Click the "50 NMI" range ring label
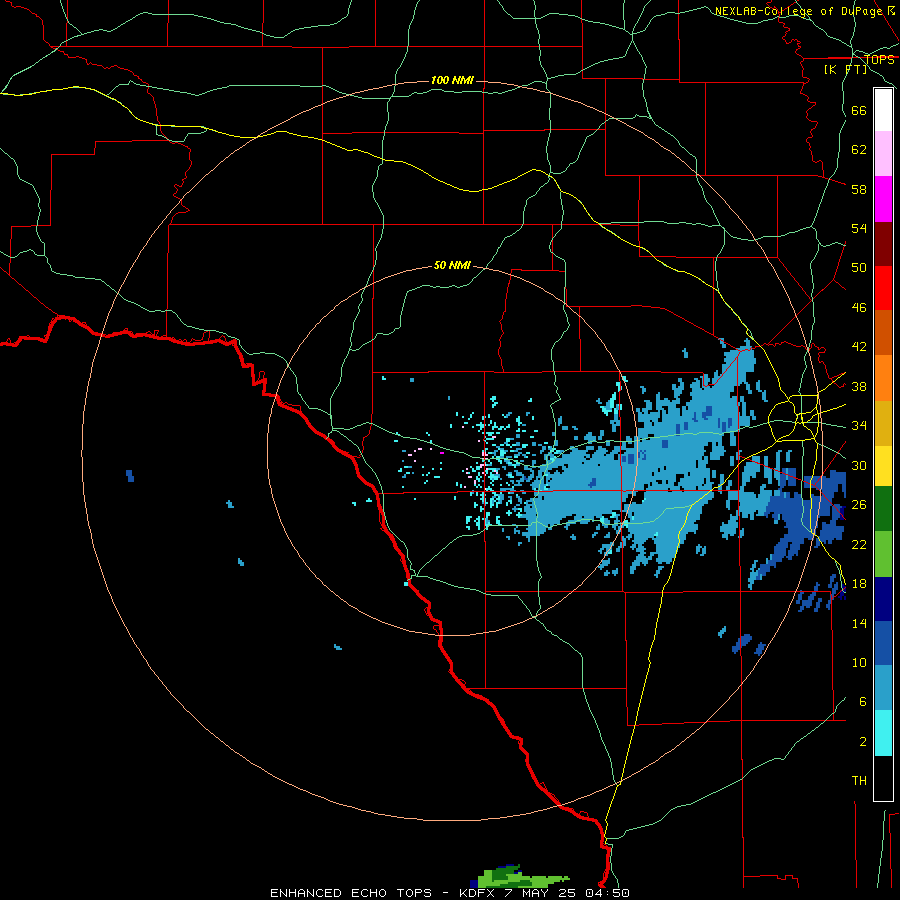900x900 pixels. pos(452,265)
